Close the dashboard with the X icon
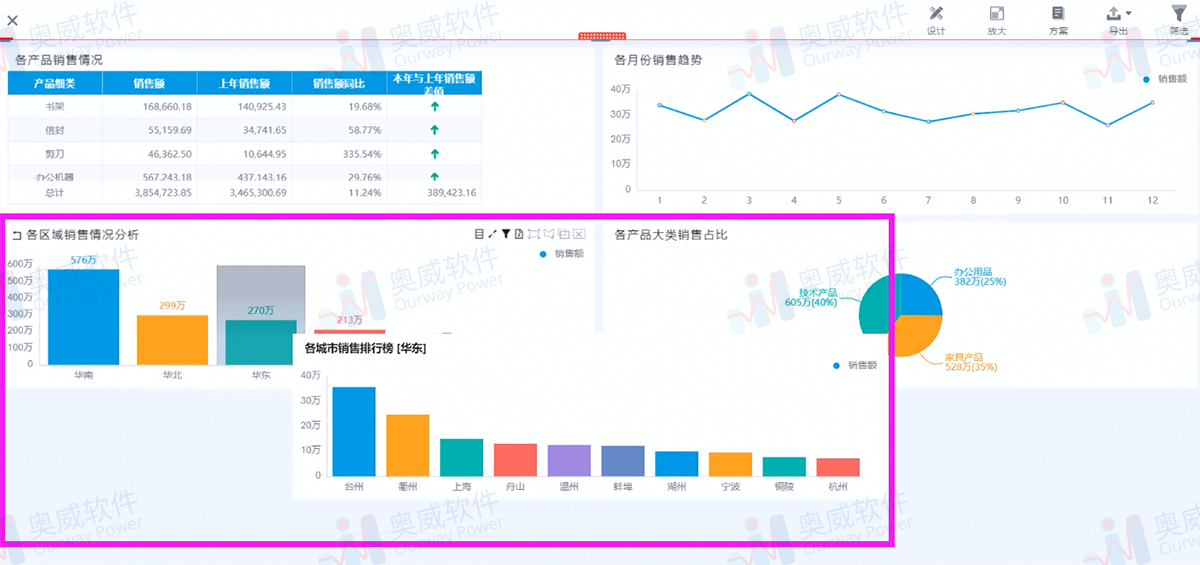 tap(12, 19)
